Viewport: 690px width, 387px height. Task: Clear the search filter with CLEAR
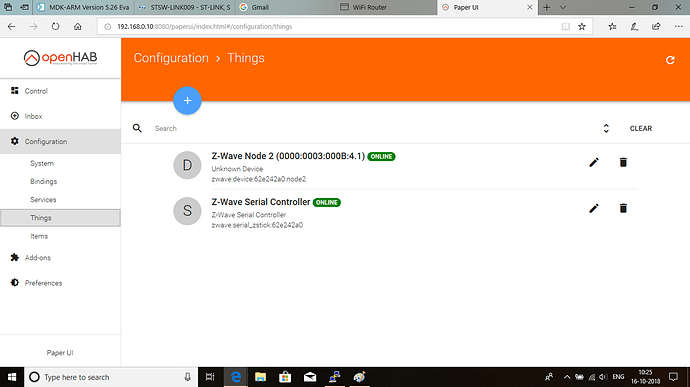coord(641,128)
